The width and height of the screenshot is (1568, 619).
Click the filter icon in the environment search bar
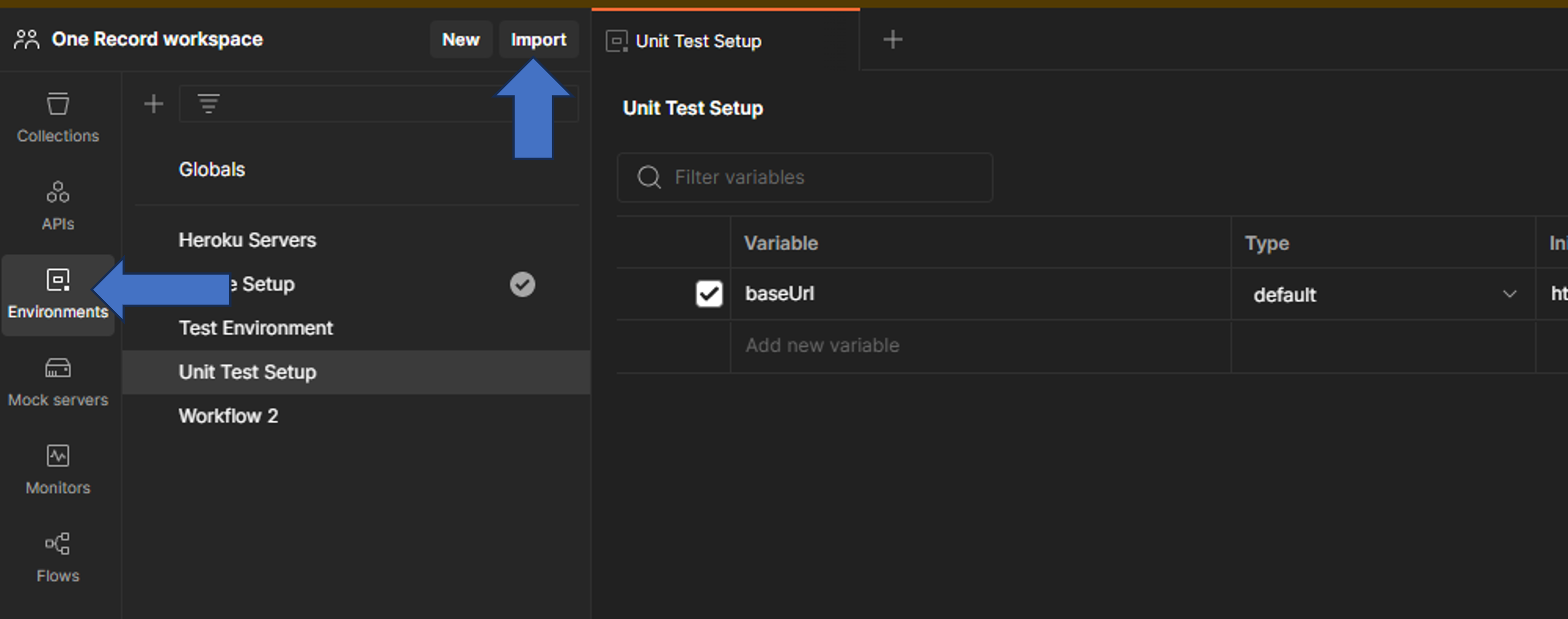pyautogui.click(x=209, y=104)
